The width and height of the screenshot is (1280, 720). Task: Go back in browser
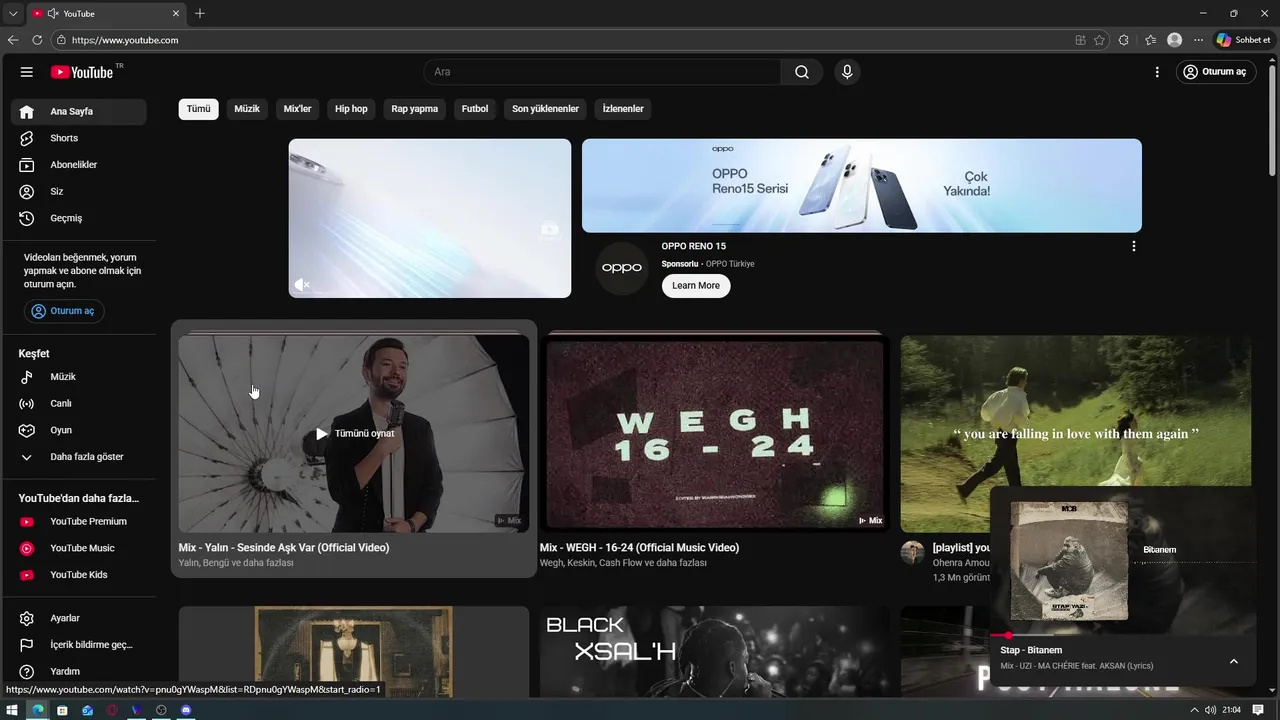tap(13, 40)
